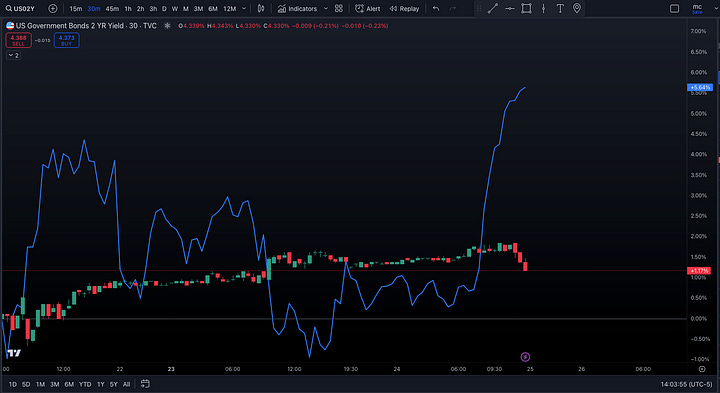Set date range to 1M
Screen dimensions: 720x393
pos(40,384)
